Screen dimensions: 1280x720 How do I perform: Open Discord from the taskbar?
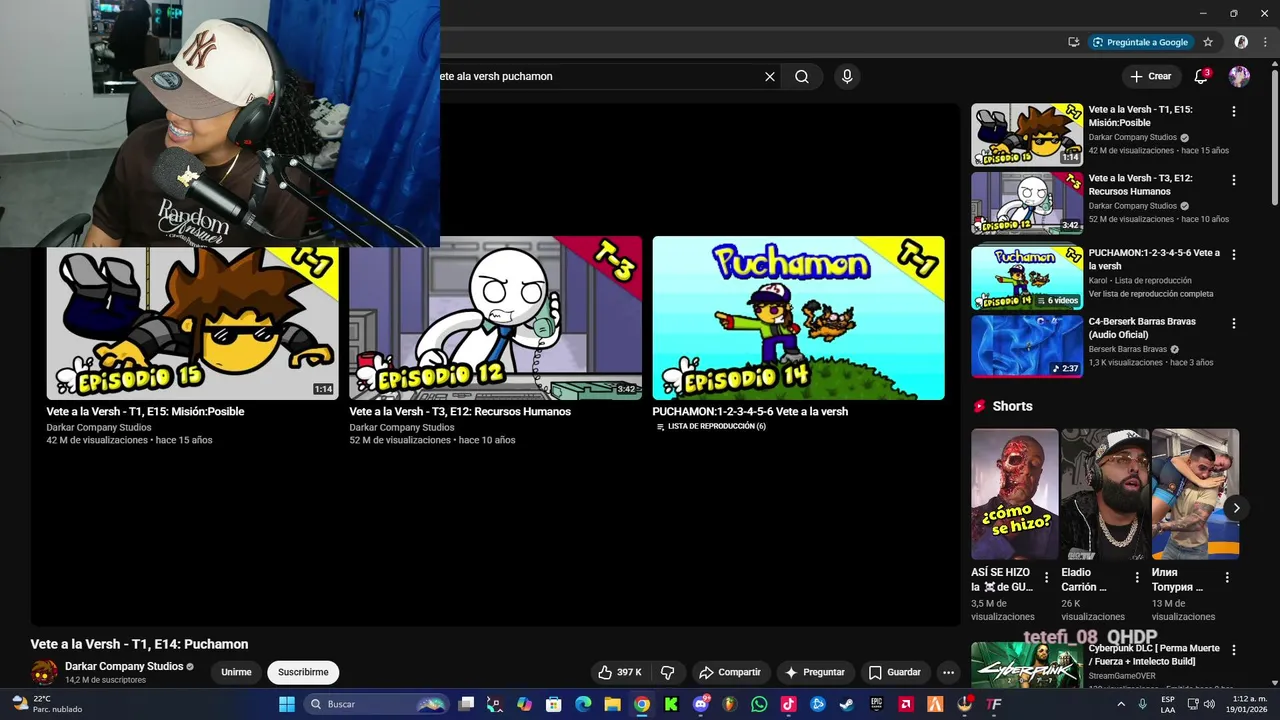(x=701, y=704)
